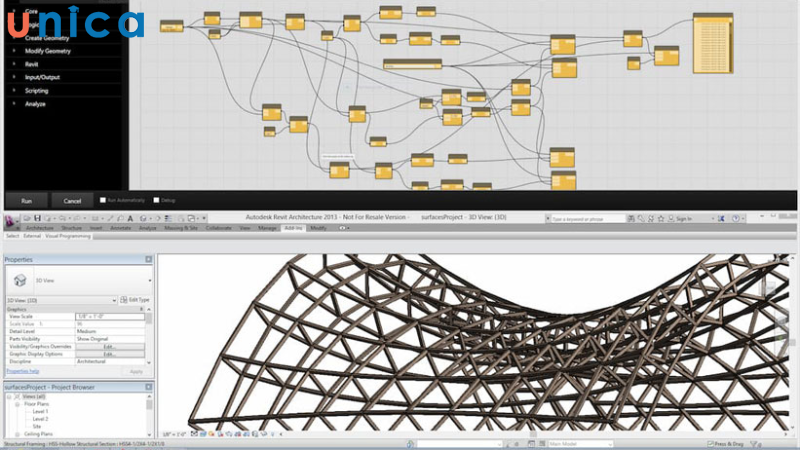The width and height of the screenshot is (800, 450).
Task: Open the Architecture ribbon tab
Action: [x=40, y=228]
